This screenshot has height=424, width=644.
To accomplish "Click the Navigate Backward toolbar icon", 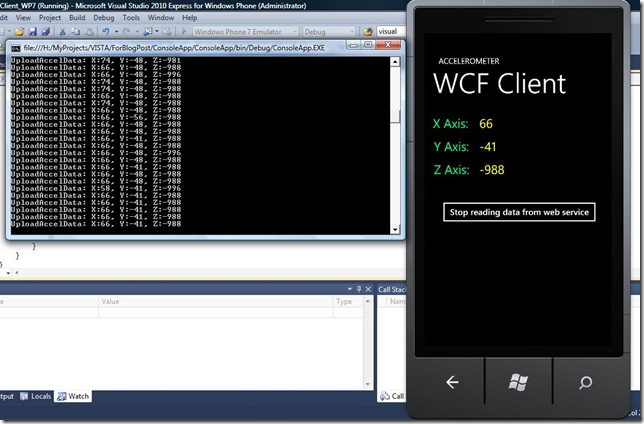I will tap(148, 32).
